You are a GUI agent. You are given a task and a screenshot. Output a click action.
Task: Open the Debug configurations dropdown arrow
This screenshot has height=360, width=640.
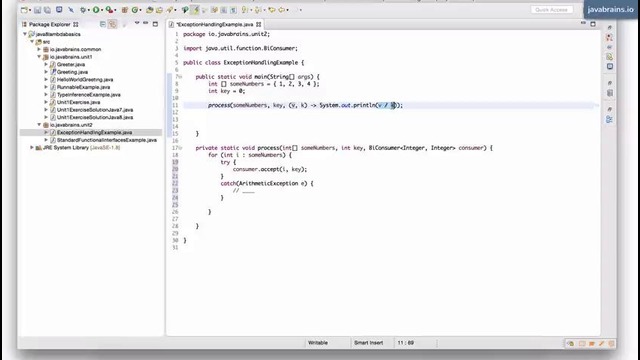pos(88,10)
